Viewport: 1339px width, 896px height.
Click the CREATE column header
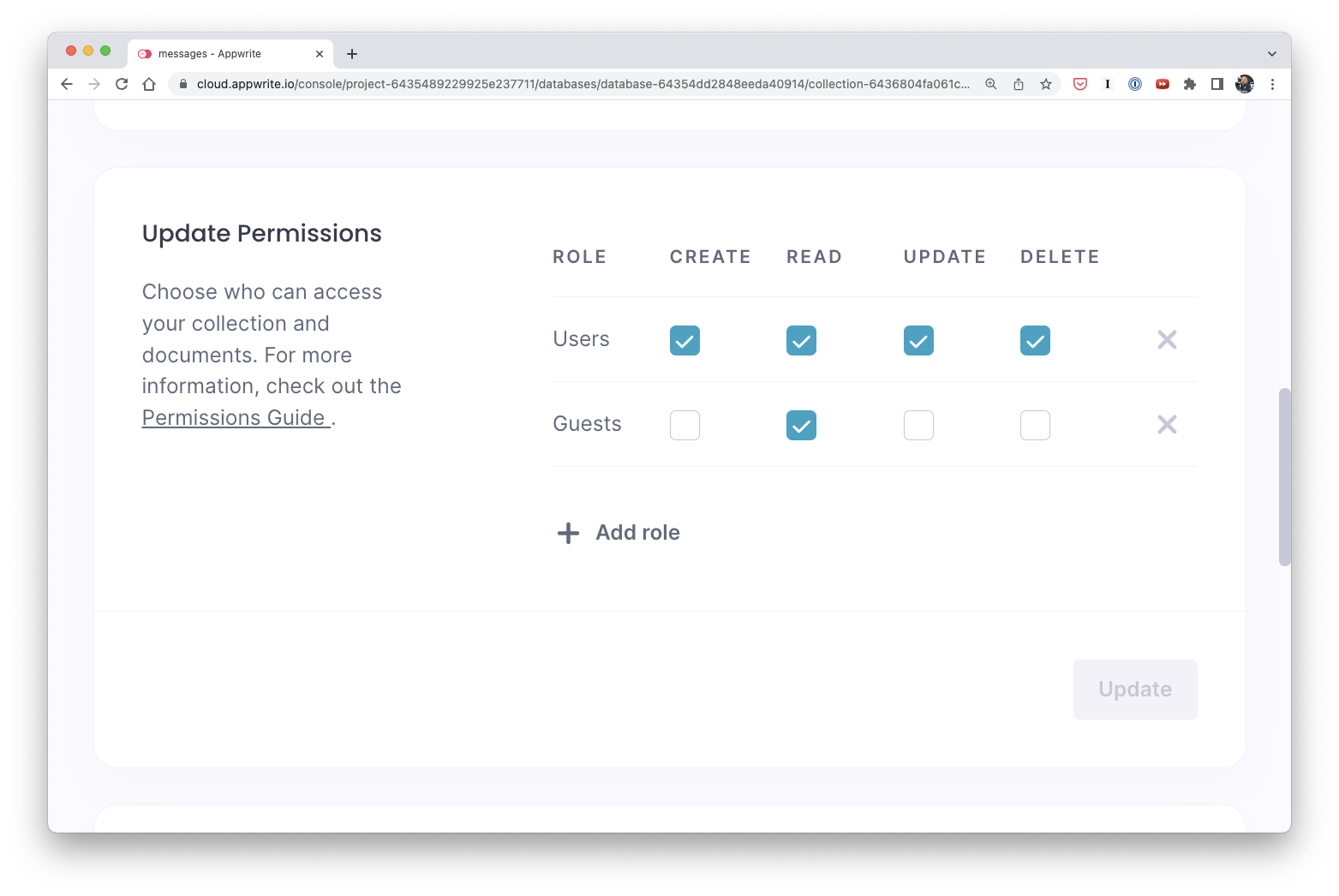click(710, 257)
